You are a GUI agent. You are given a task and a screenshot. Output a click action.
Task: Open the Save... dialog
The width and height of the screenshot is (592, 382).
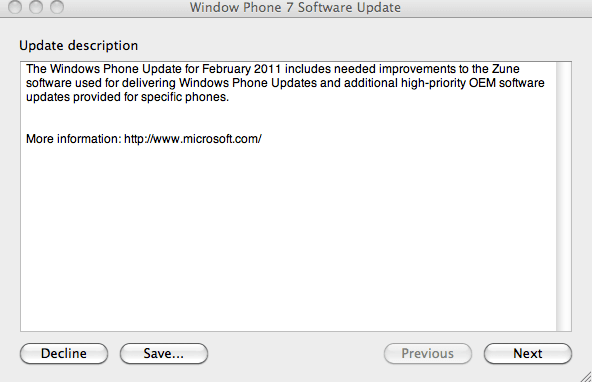coord(164,353)
